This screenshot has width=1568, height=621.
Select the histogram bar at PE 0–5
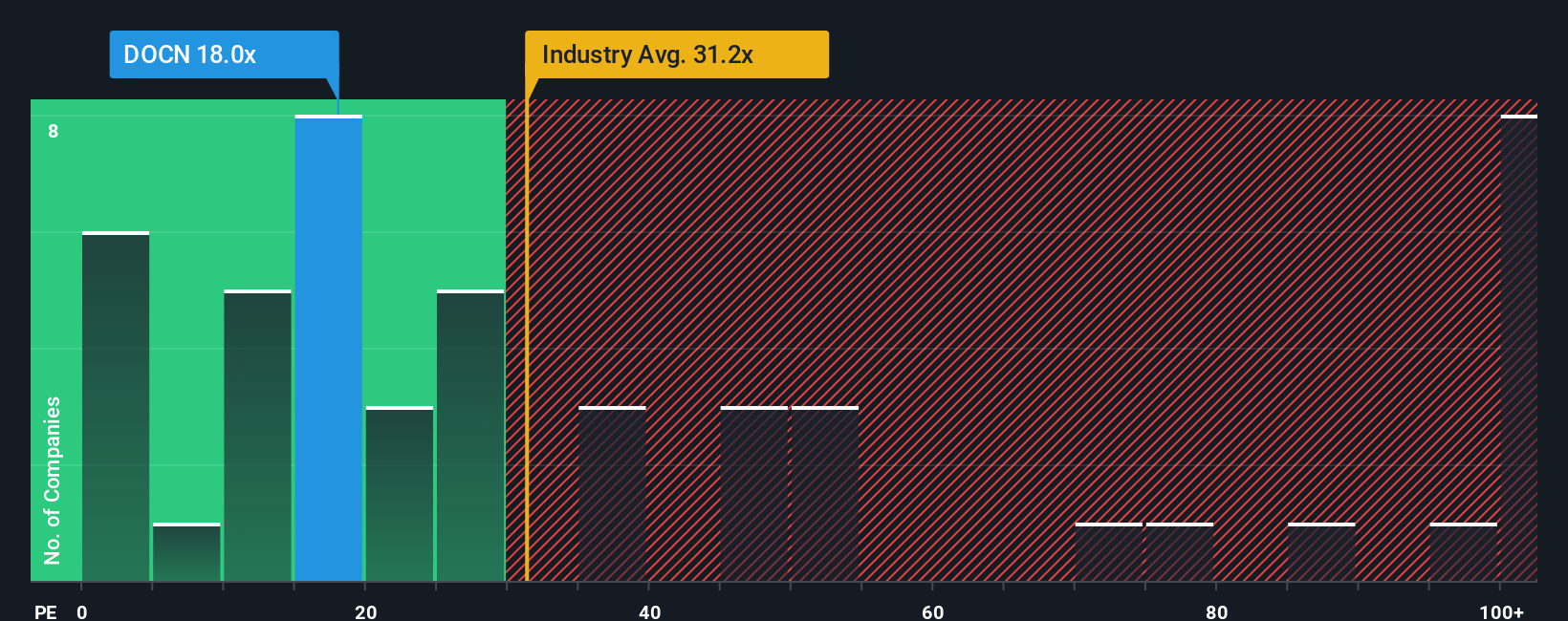[116, 407]
